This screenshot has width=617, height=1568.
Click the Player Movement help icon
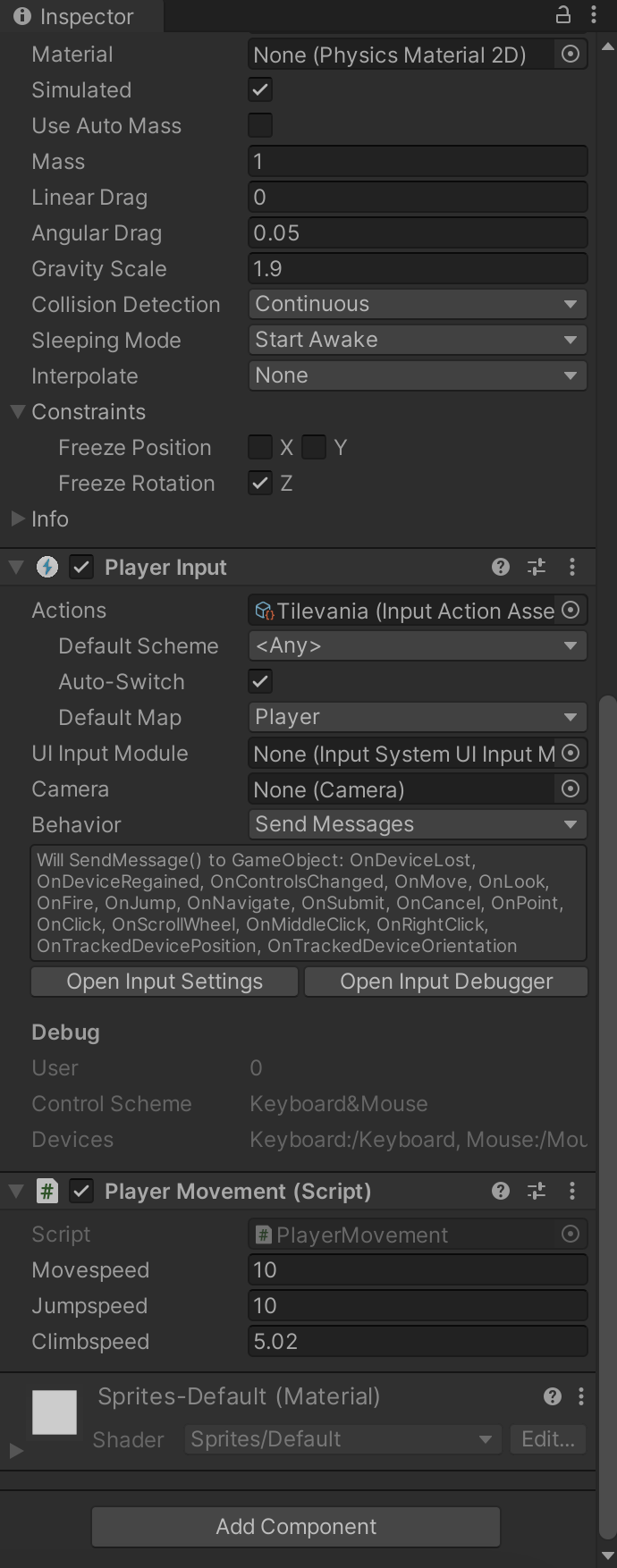[x=499, y=1191]
